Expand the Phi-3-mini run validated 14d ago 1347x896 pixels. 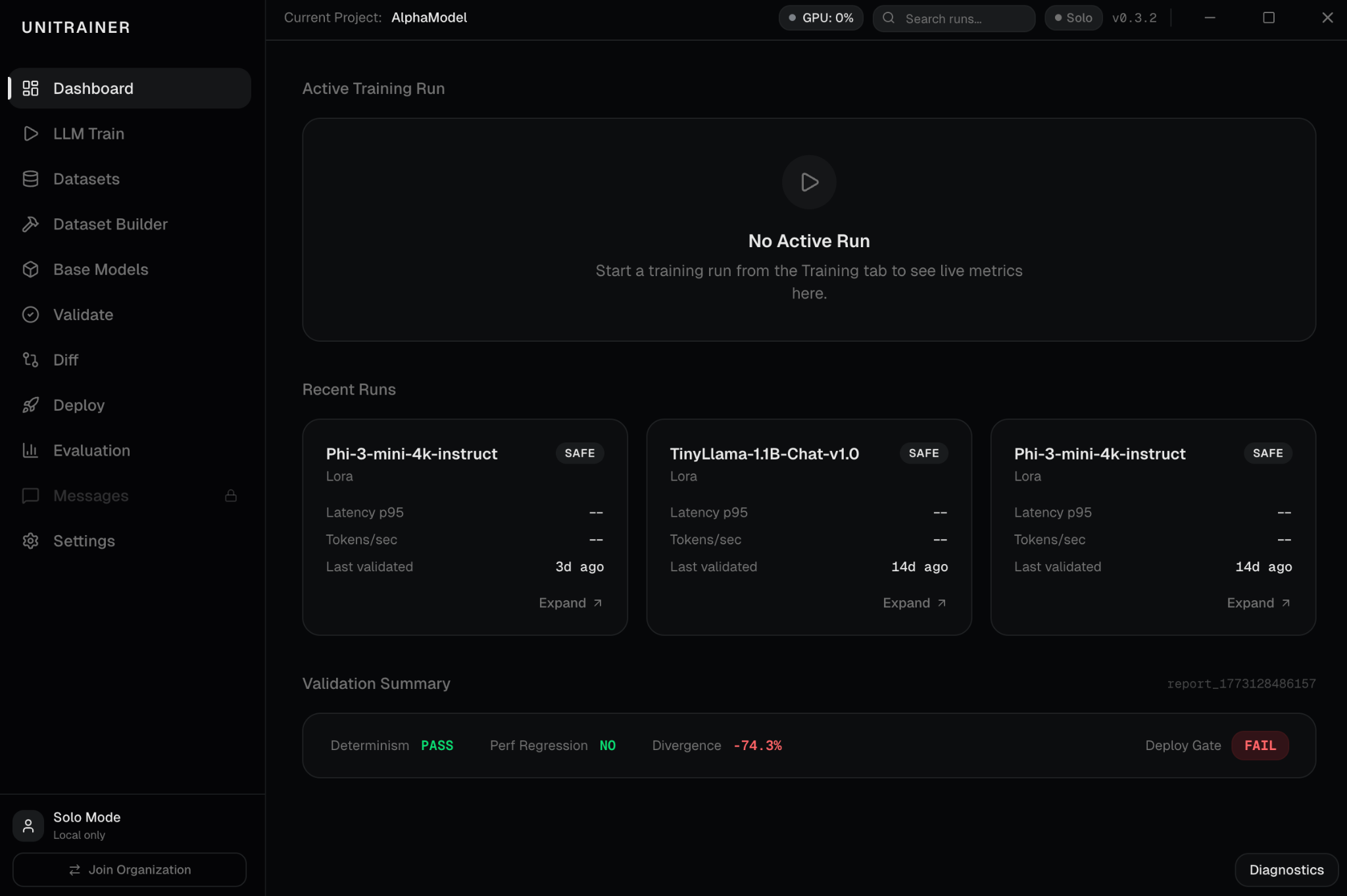point(1258,603)
